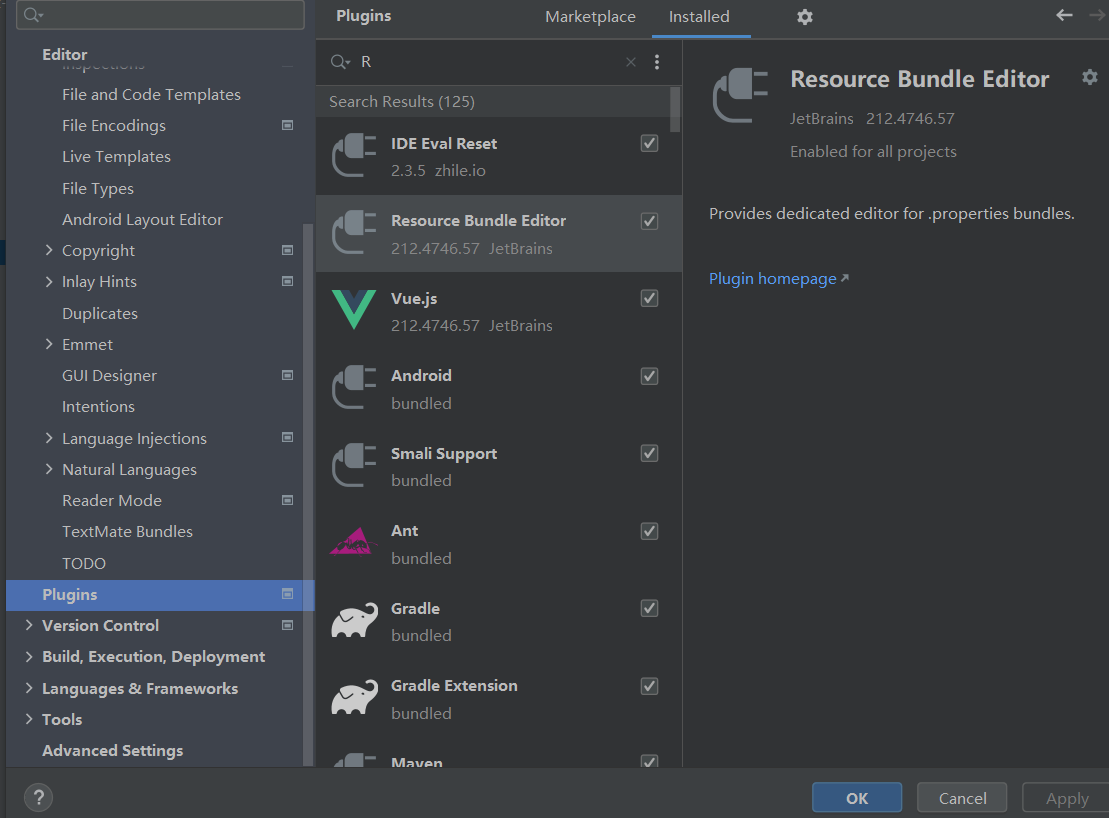The image size is (1109, 818).
Task: Expand Languages & Frameworks section
Action: click(29, 688)
